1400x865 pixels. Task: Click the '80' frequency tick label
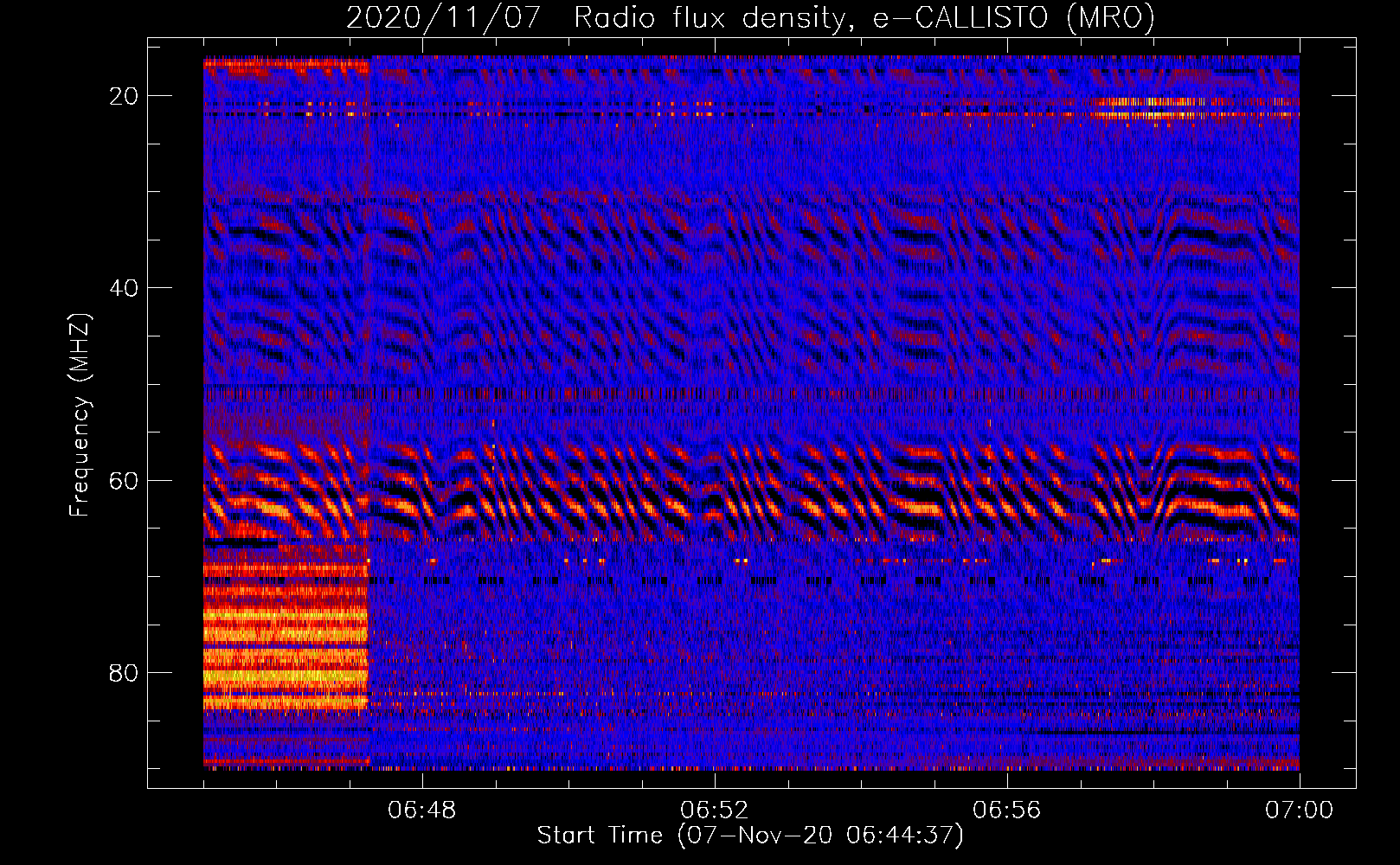coord(125,673)
